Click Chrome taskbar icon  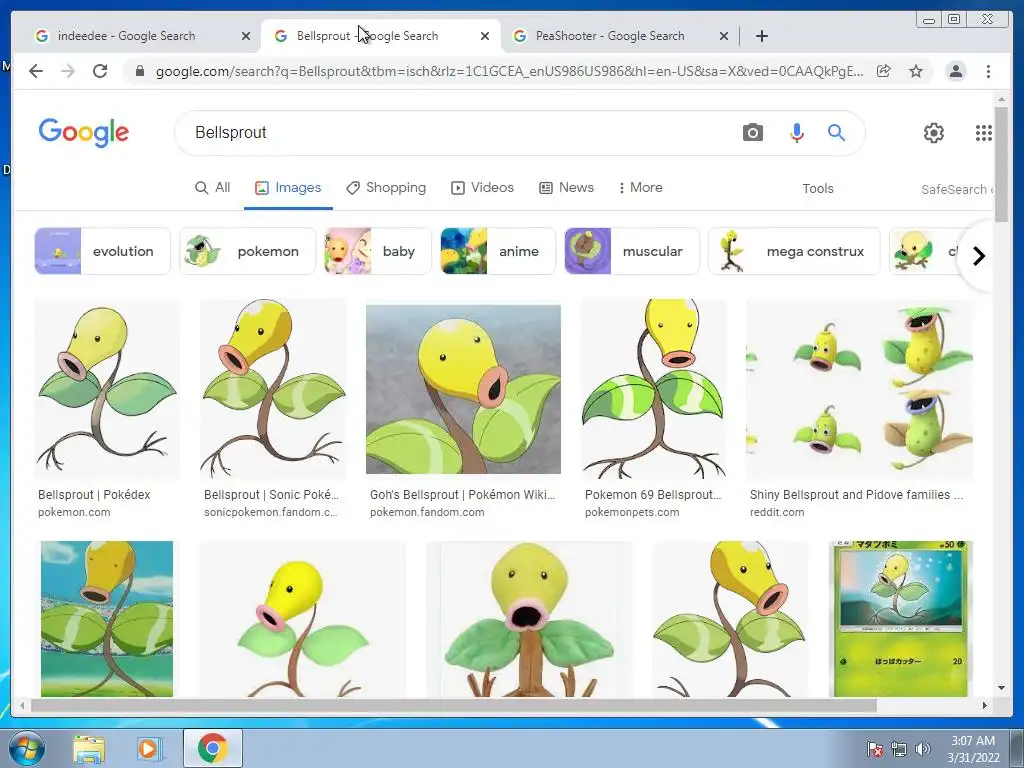[x=212, y=748]
